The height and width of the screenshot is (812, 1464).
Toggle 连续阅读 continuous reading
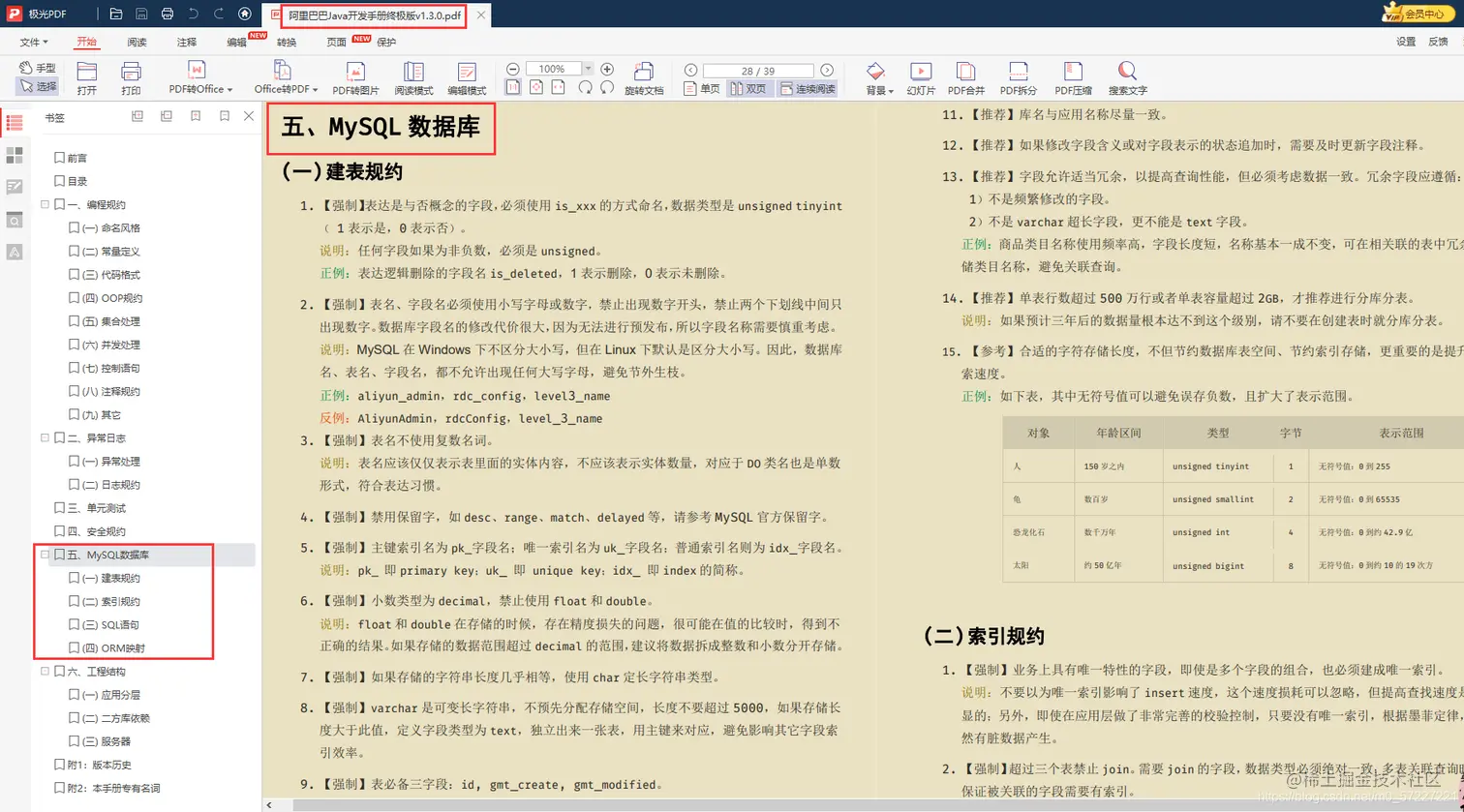coord(807,88)
